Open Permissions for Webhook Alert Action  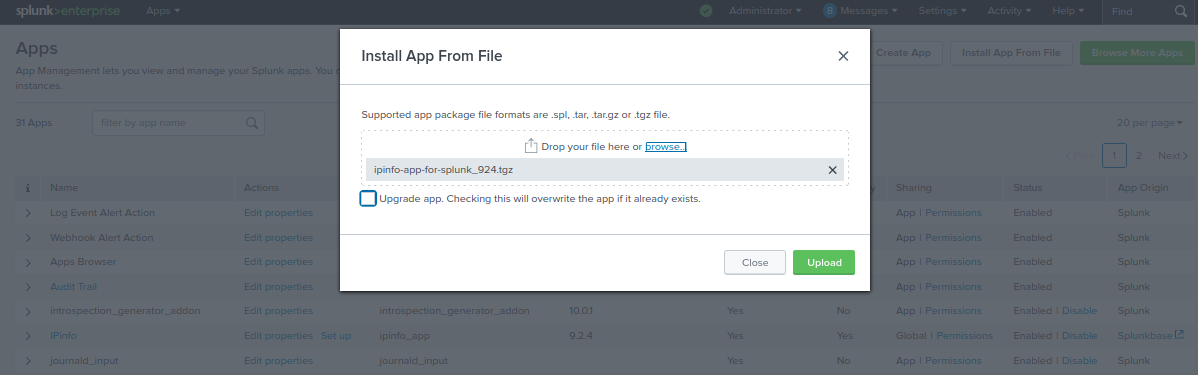pyautogui.click(x=953, y=238)
